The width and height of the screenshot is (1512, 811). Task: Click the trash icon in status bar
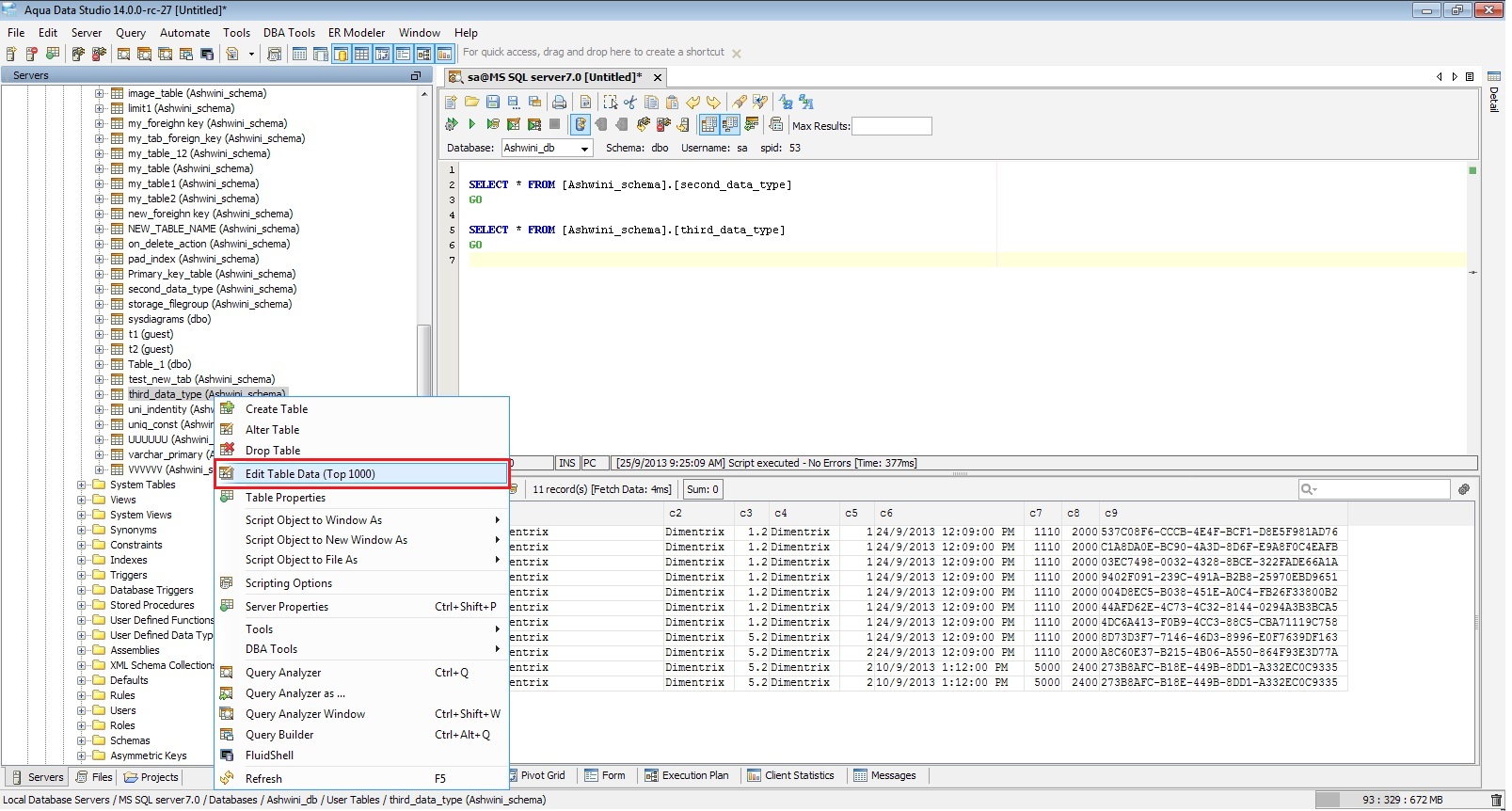(x=1496, y=801)
